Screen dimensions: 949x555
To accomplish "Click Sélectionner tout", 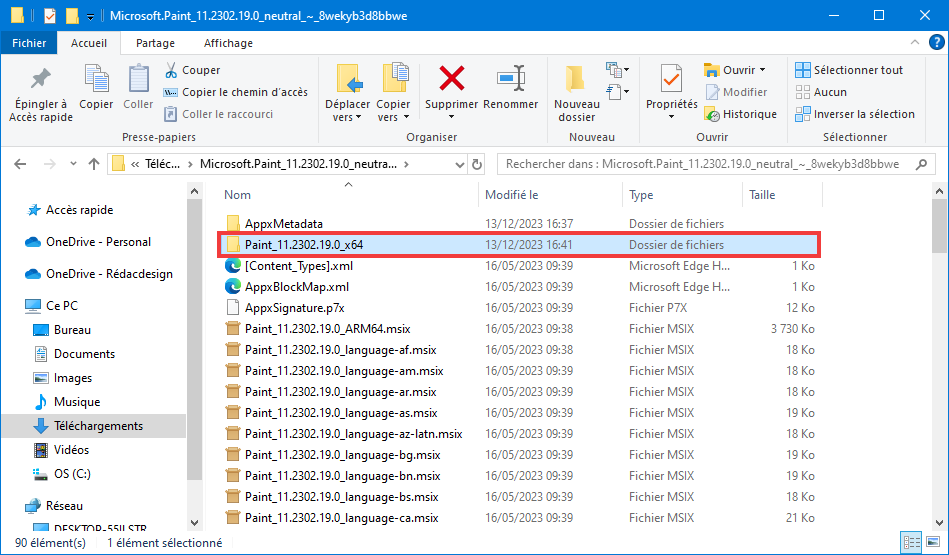I will [849, 70].
